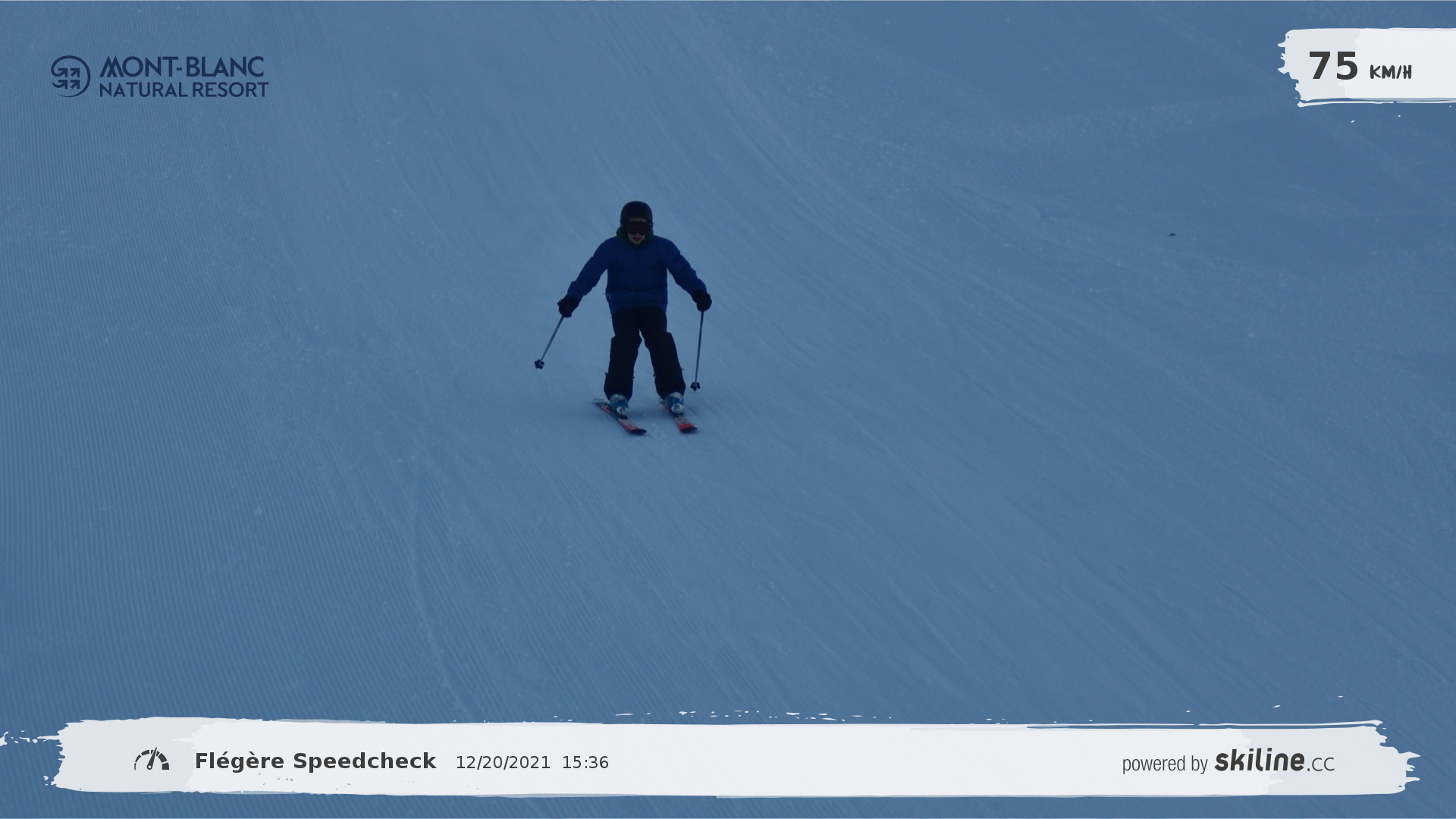Click the skier's blue jacket
Screen dimensions: 1456x819
coord(637,273)
